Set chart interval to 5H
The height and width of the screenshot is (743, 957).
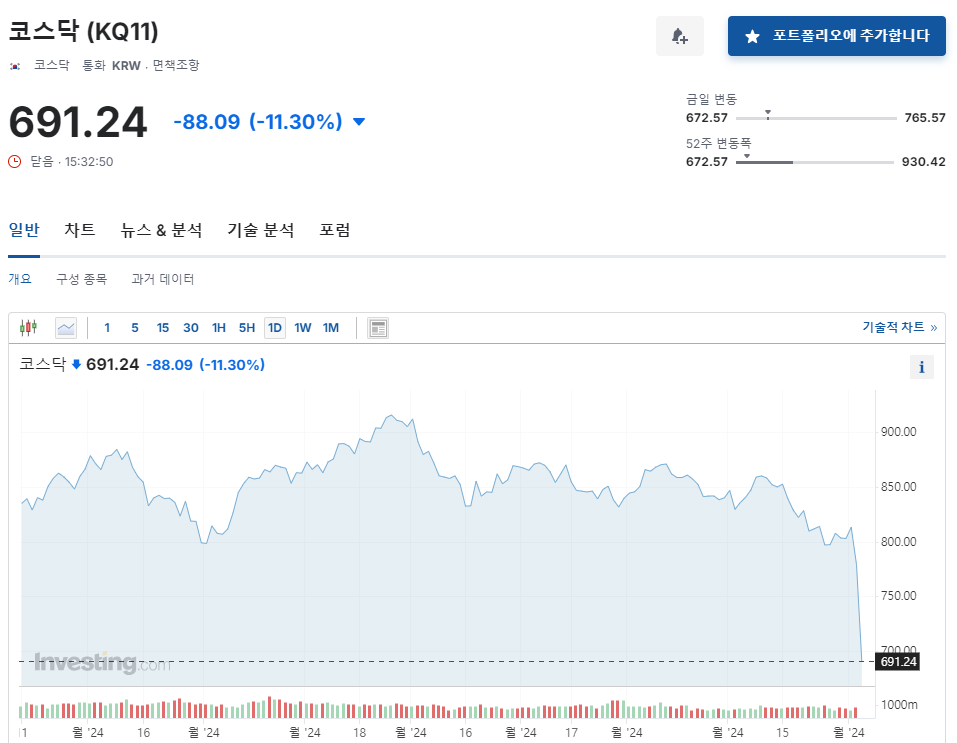click(x=247, y=328)
